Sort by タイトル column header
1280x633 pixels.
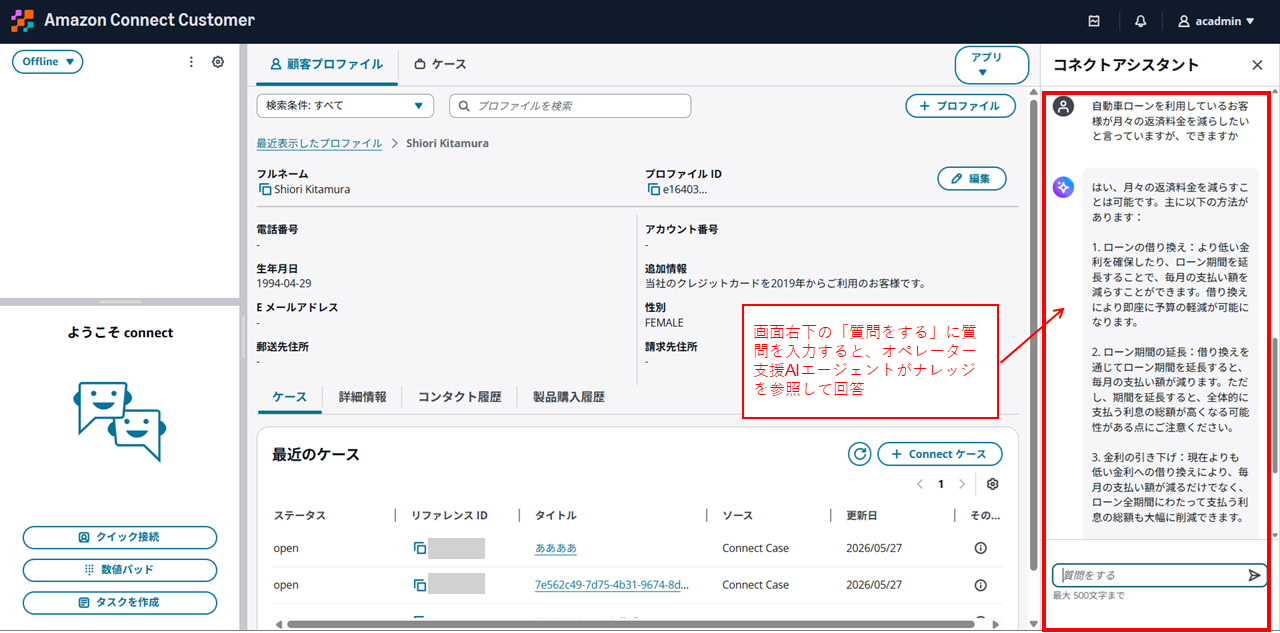point(556,515)
